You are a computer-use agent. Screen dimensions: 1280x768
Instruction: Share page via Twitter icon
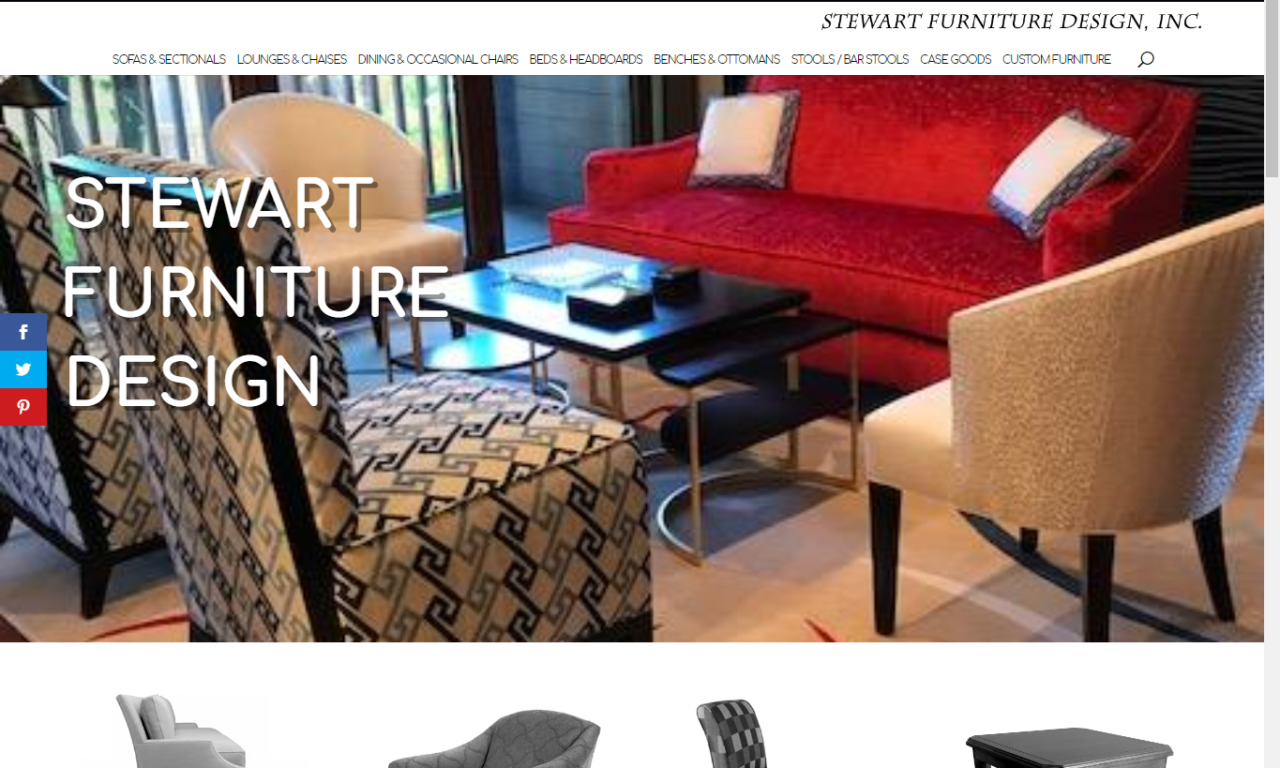(x=23, y=369)
